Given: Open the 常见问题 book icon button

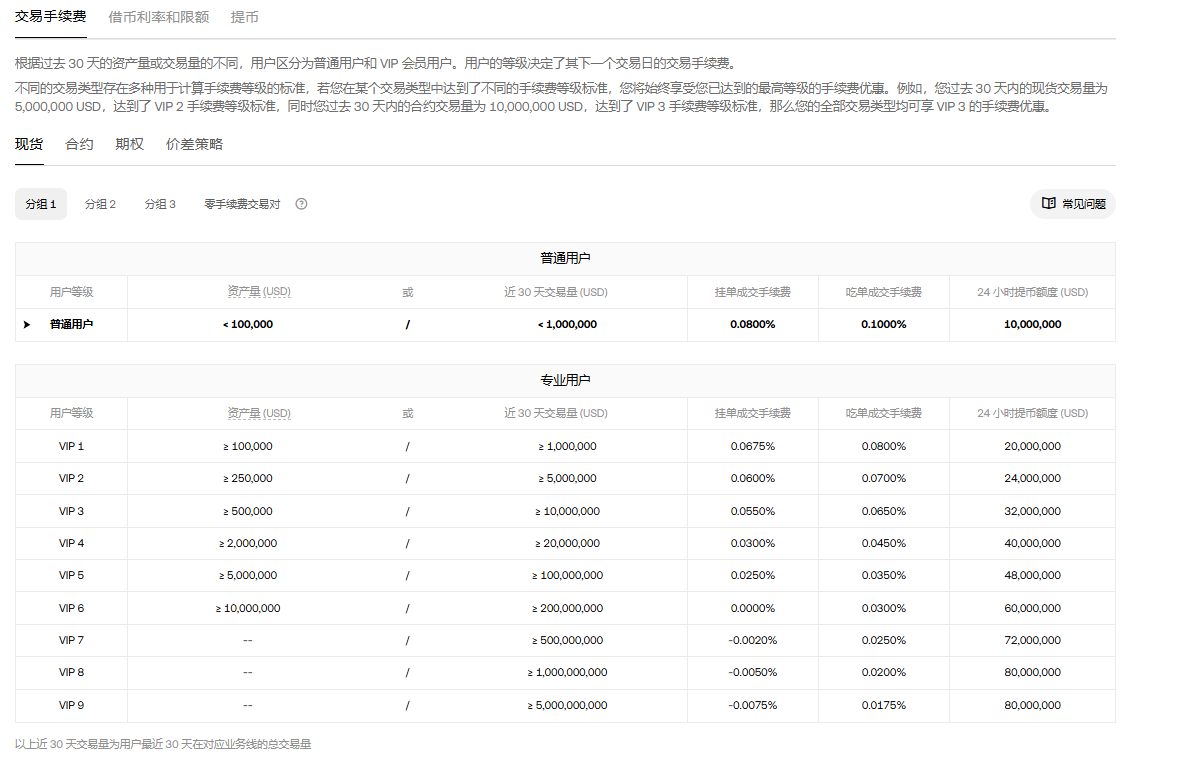Looking at the screenshot, I should (x=1072, y=204).
